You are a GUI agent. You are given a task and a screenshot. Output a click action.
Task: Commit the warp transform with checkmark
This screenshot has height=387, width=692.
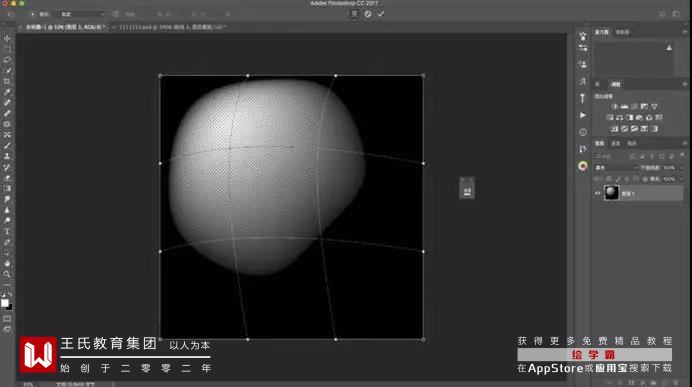pyautogui.click(x=380, y=14)
